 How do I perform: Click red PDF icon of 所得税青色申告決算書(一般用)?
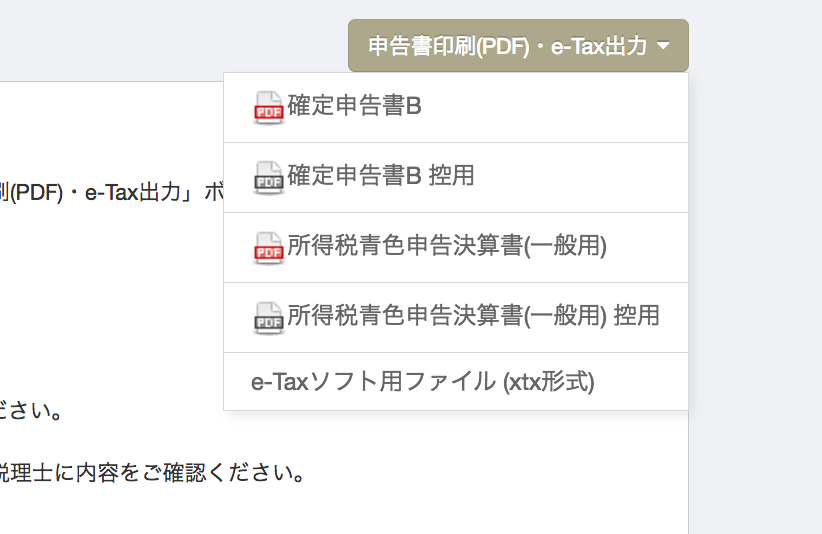point(269,248)
